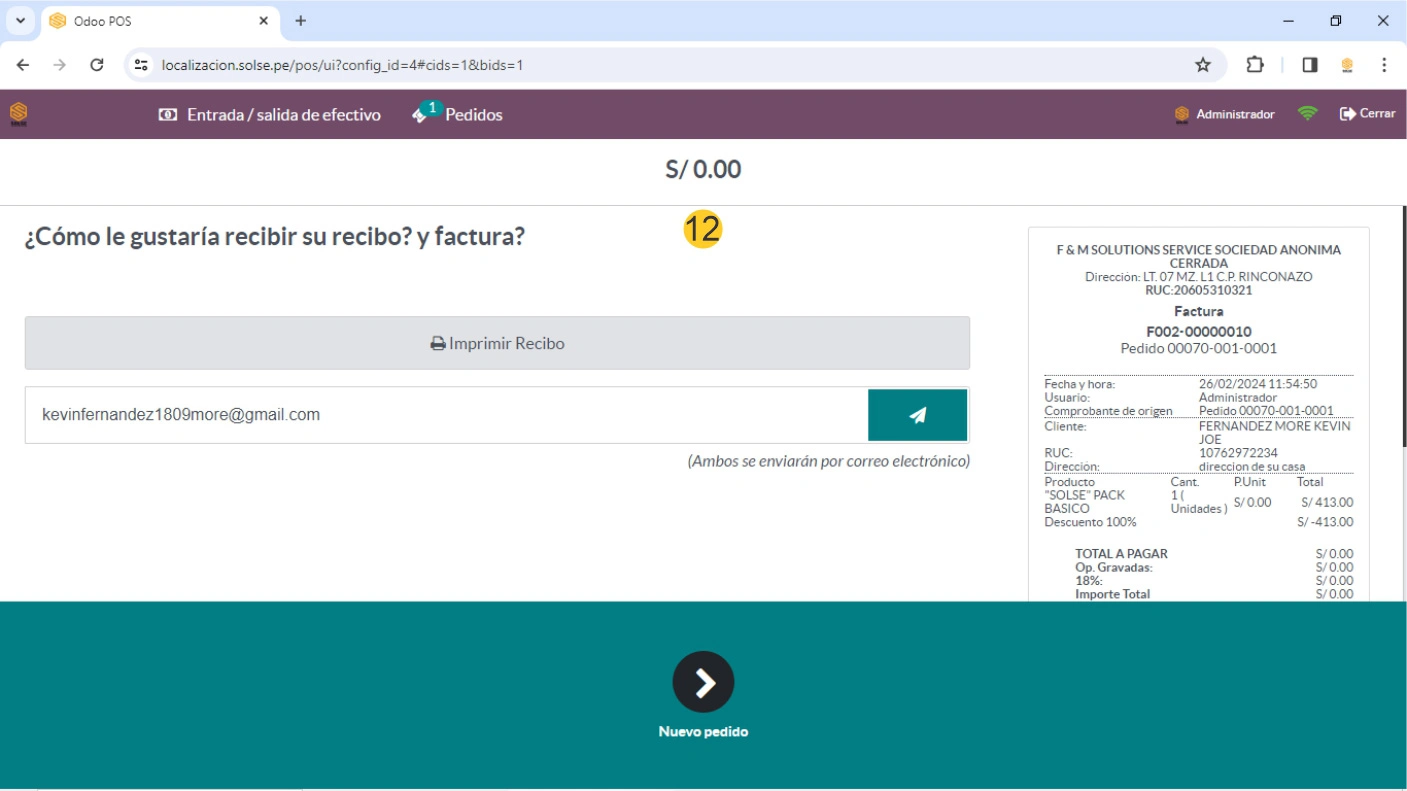Toggle the browser side panel icon

pyautogui.click(x=1310, y=65)
